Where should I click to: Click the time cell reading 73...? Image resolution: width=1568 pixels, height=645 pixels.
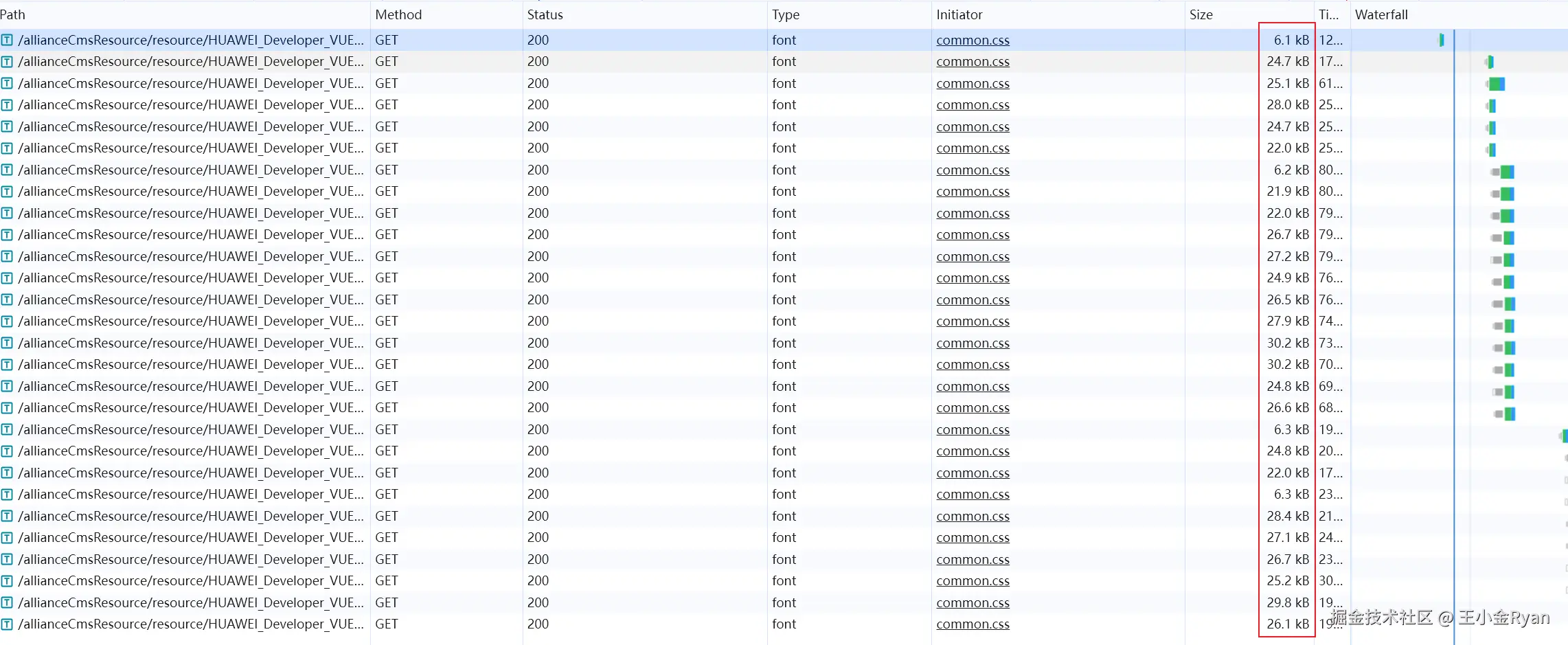click(1330, 343)
